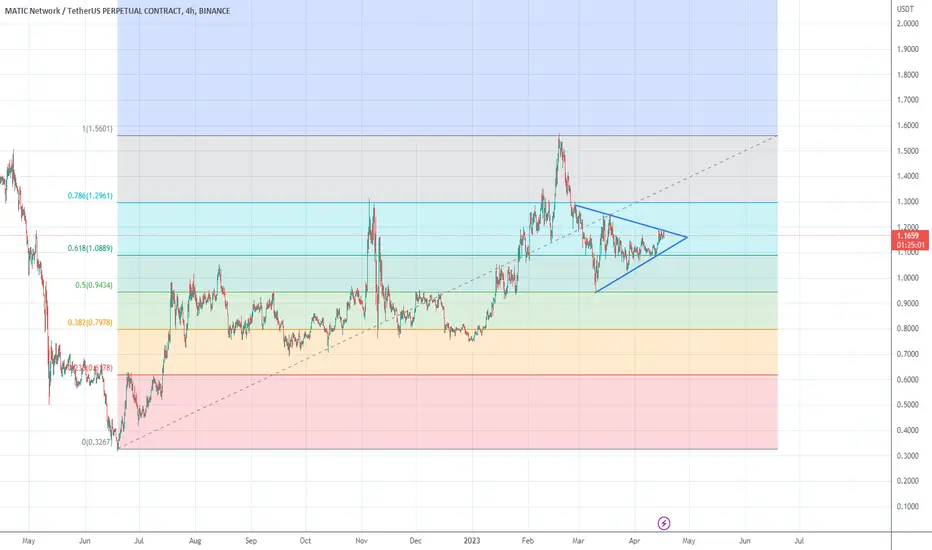This screenshot has width=932, height=550.
Task: Click the Sep label on the time axis
Action: tap(251, 541)
